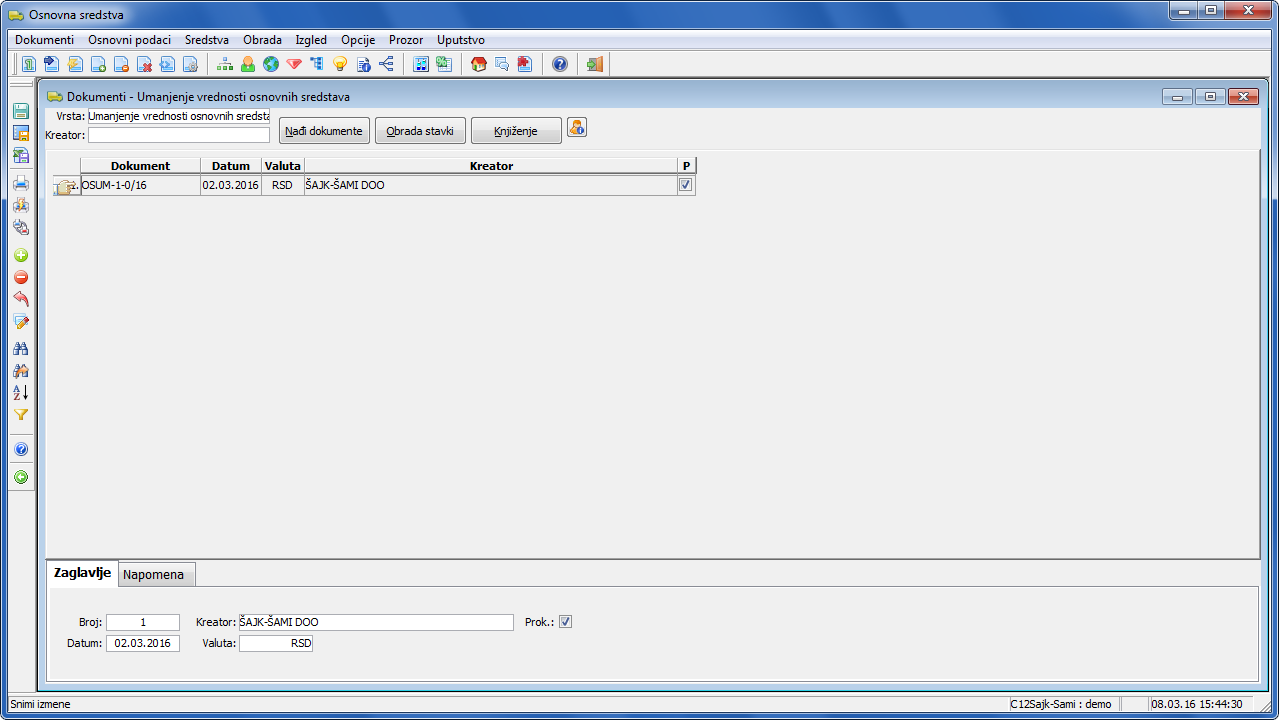Click the red undo arrow icon

point(20,300)
